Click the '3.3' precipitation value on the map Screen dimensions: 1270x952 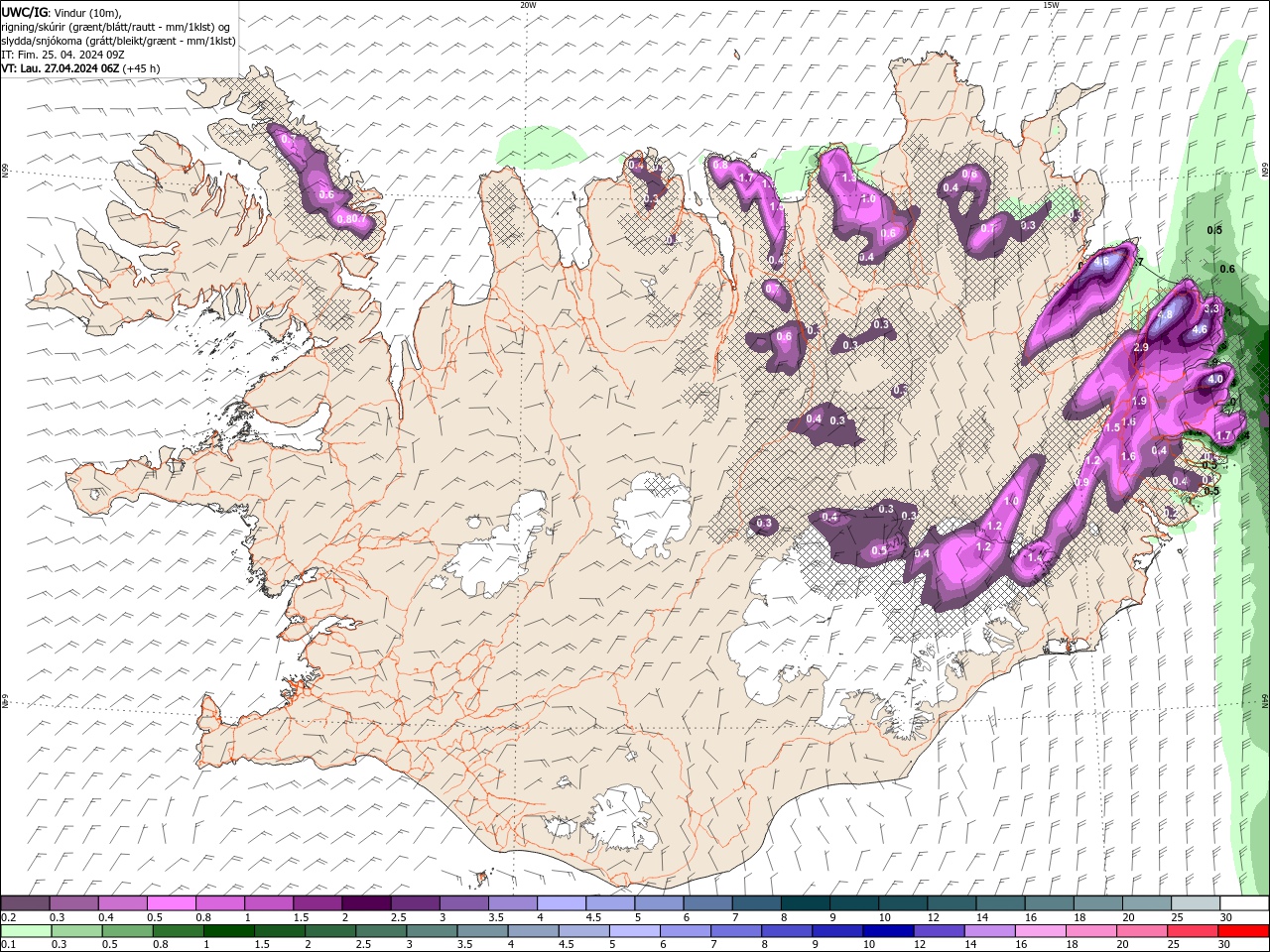pos(1210,309)
